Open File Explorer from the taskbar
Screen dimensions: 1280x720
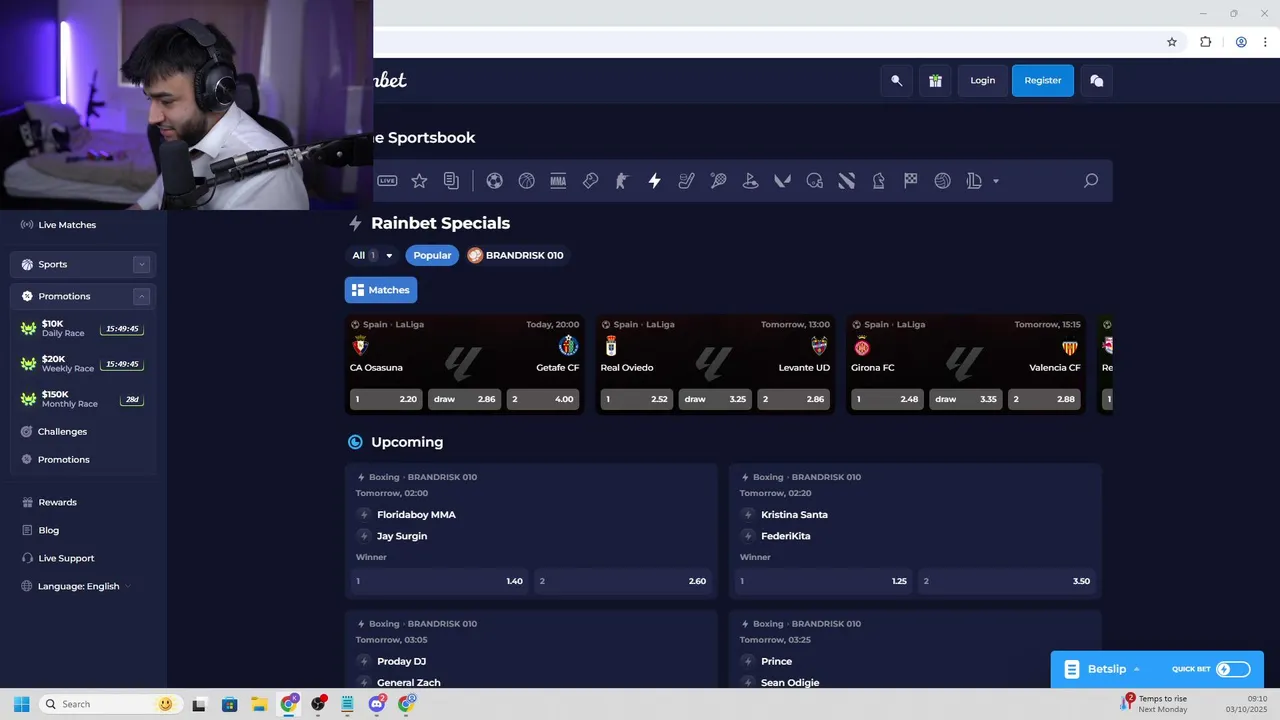tap(258, 704)
